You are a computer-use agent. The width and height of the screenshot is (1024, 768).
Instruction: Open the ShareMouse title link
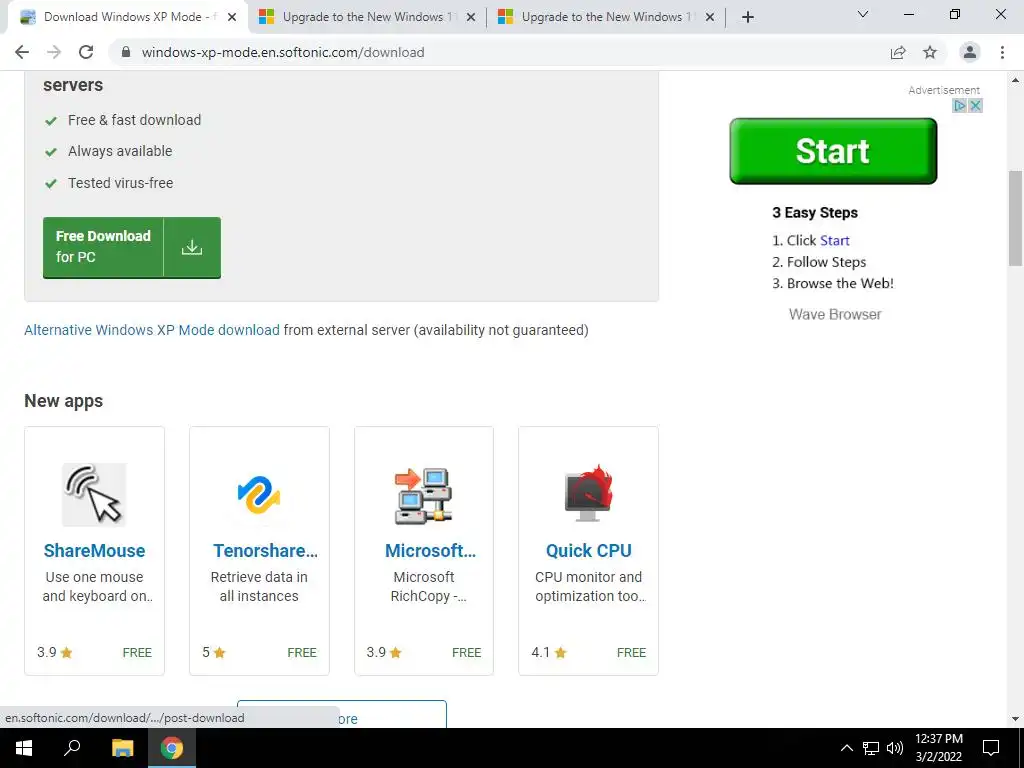click(94, 551)
